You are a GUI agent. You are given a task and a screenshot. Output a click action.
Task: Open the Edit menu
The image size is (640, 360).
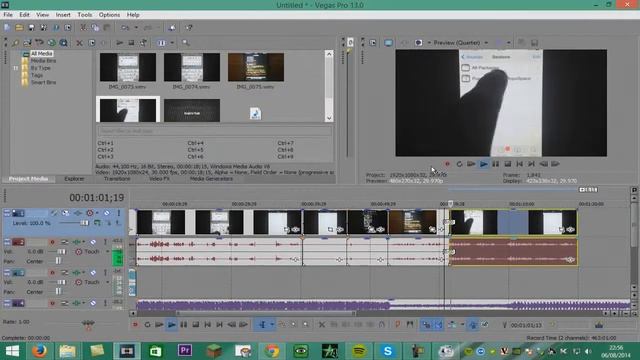coord(24,15)
